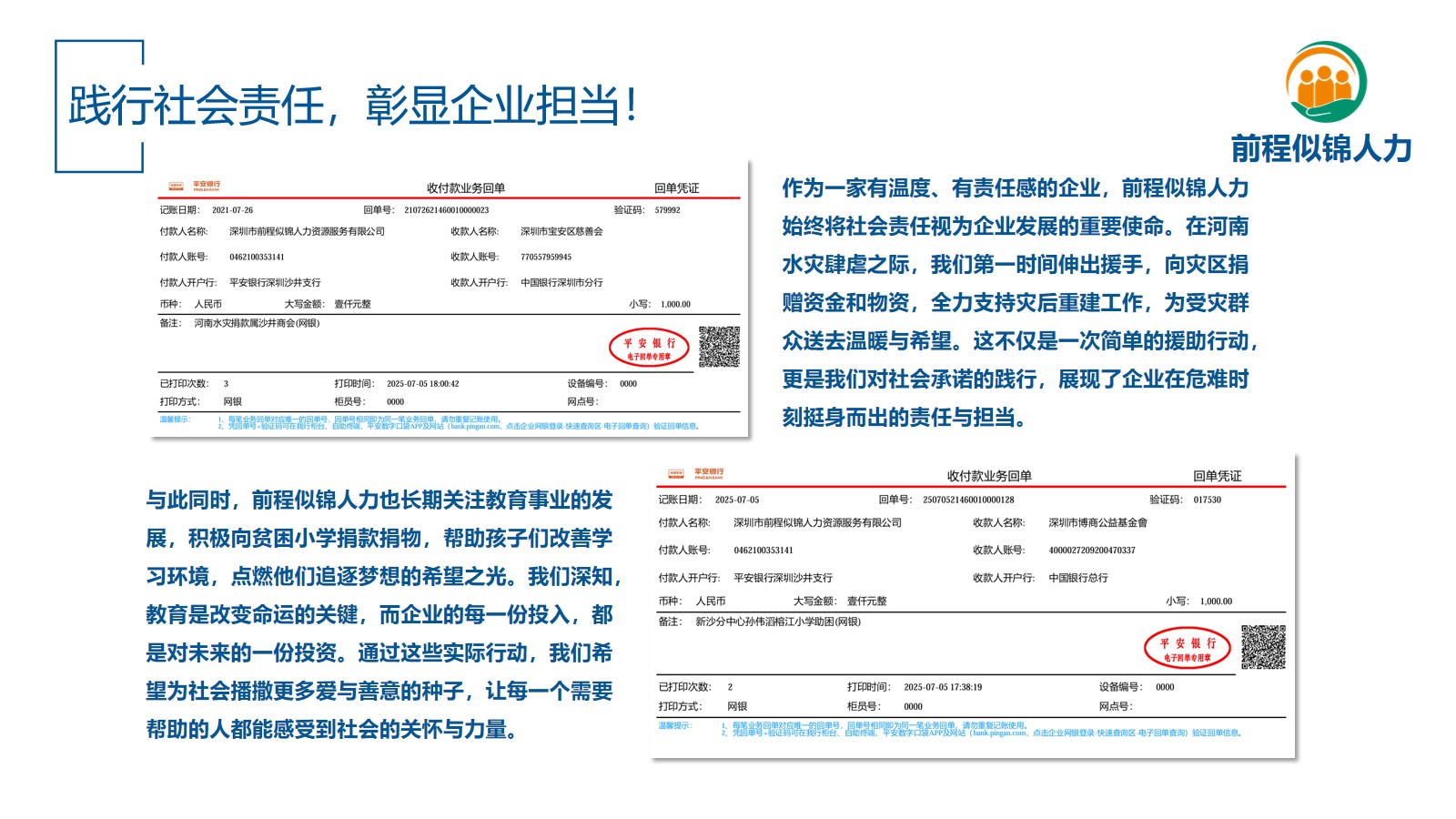The image size is (1456, 819).
Task: Click the Ping An Bank logo on the top receipt
Action: pos(196,186)
